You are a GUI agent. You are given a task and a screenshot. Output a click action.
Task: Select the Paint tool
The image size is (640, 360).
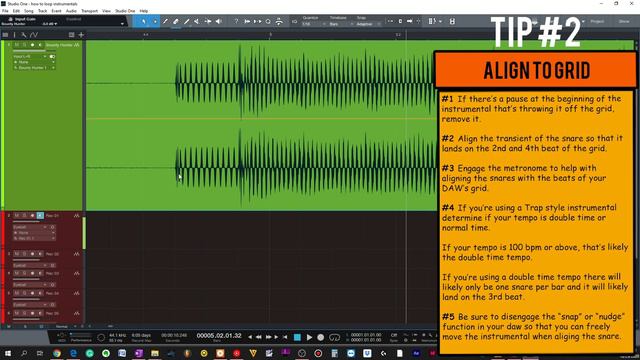[187, 21]
